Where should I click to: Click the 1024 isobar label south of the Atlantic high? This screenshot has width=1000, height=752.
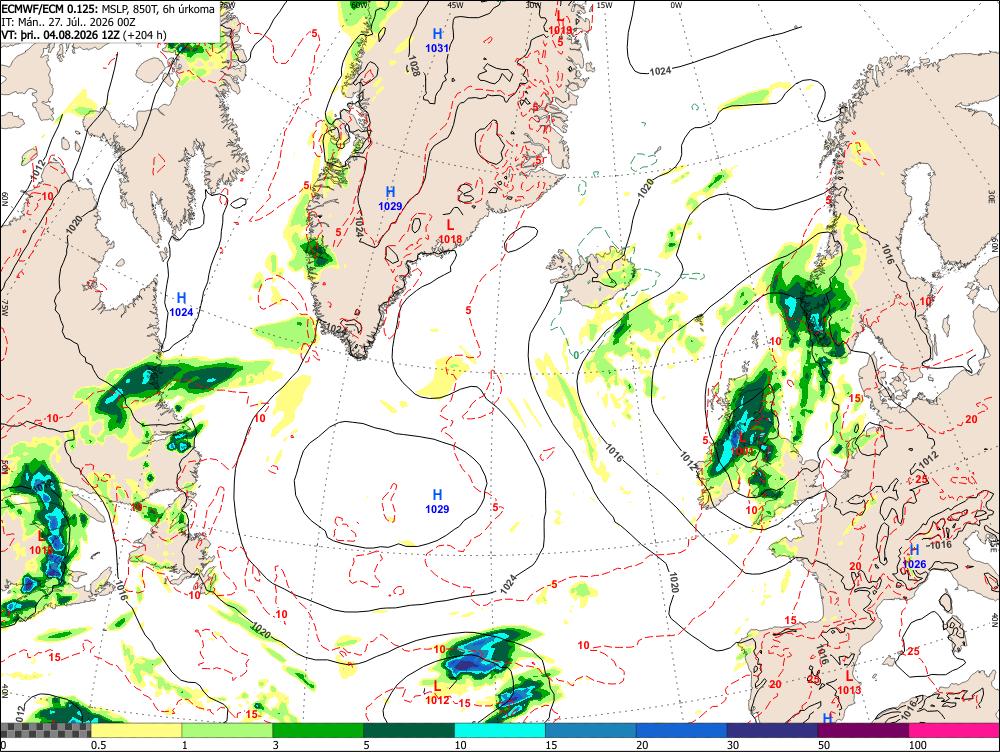[x=508, y=584]
